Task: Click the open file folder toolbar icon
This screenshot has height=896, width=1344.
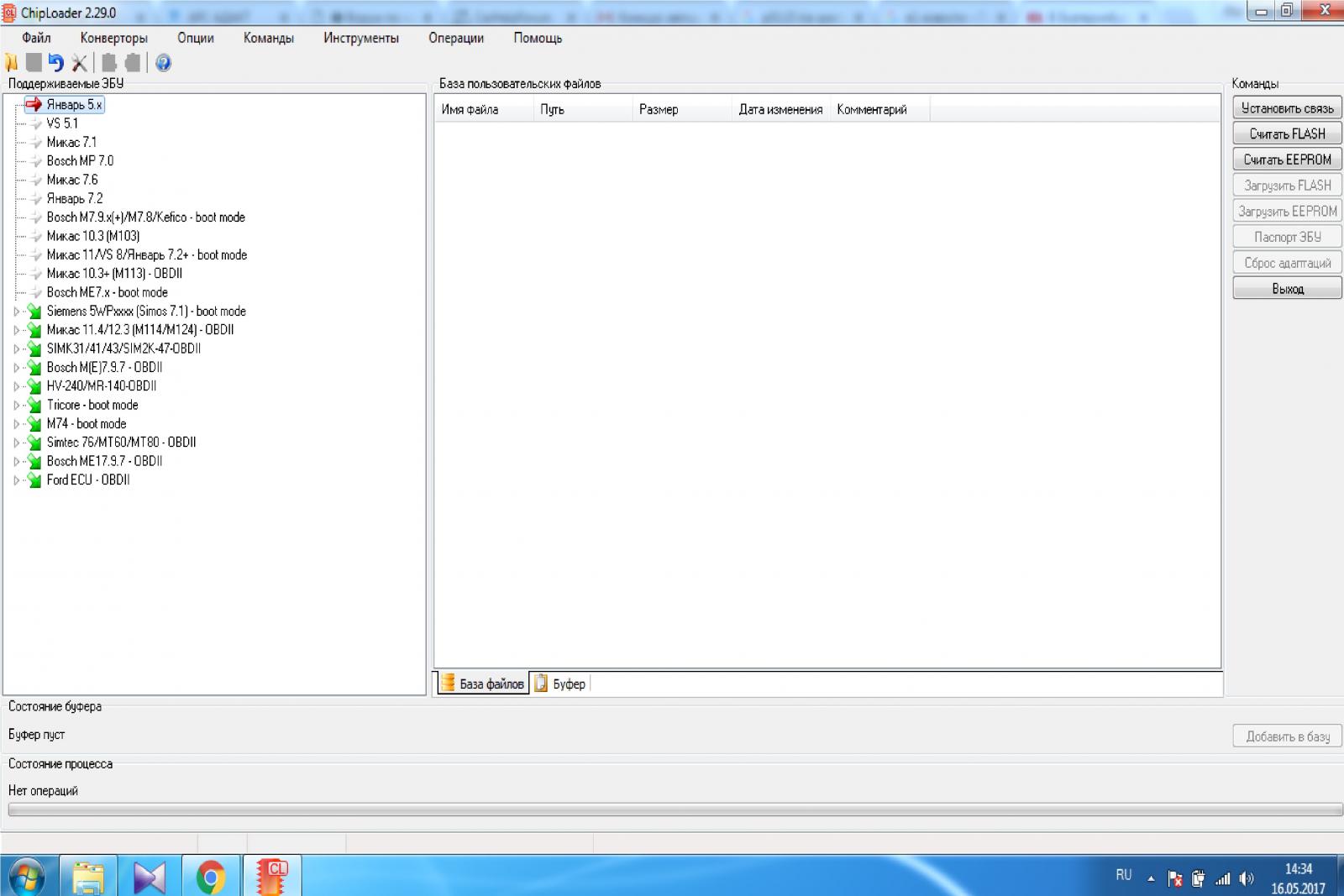Action: (11, 63)
